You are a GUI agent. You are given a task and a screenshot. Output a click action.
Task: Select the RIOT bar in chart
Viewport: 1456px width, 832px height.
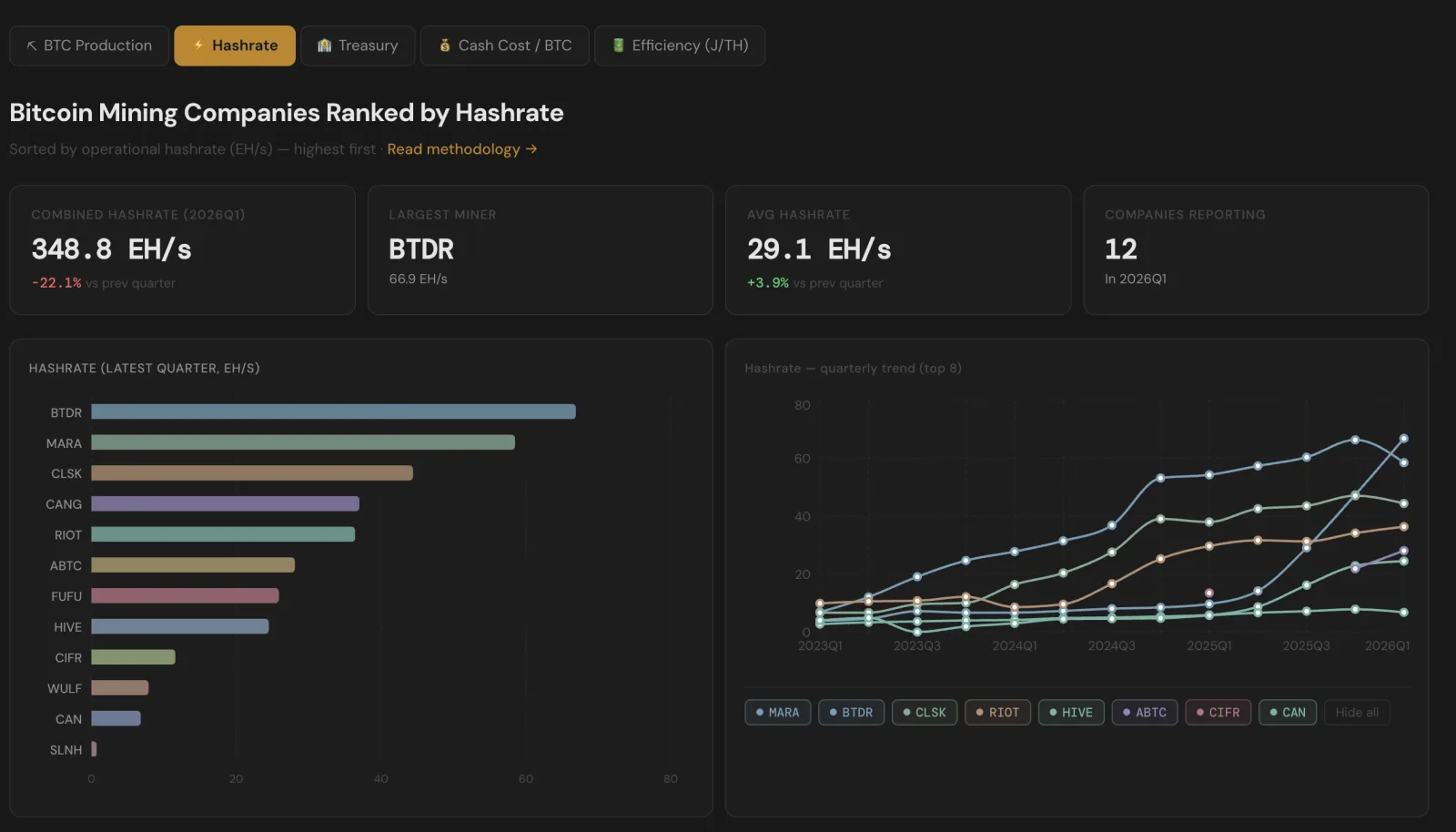tap(223, 534)
